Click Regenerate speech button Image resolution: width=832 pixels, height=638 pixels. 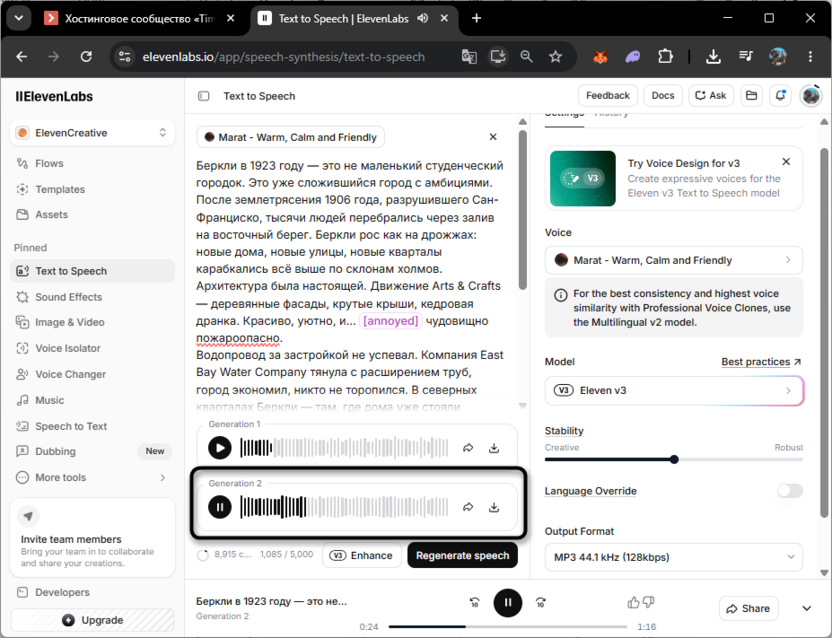(462, 555)
